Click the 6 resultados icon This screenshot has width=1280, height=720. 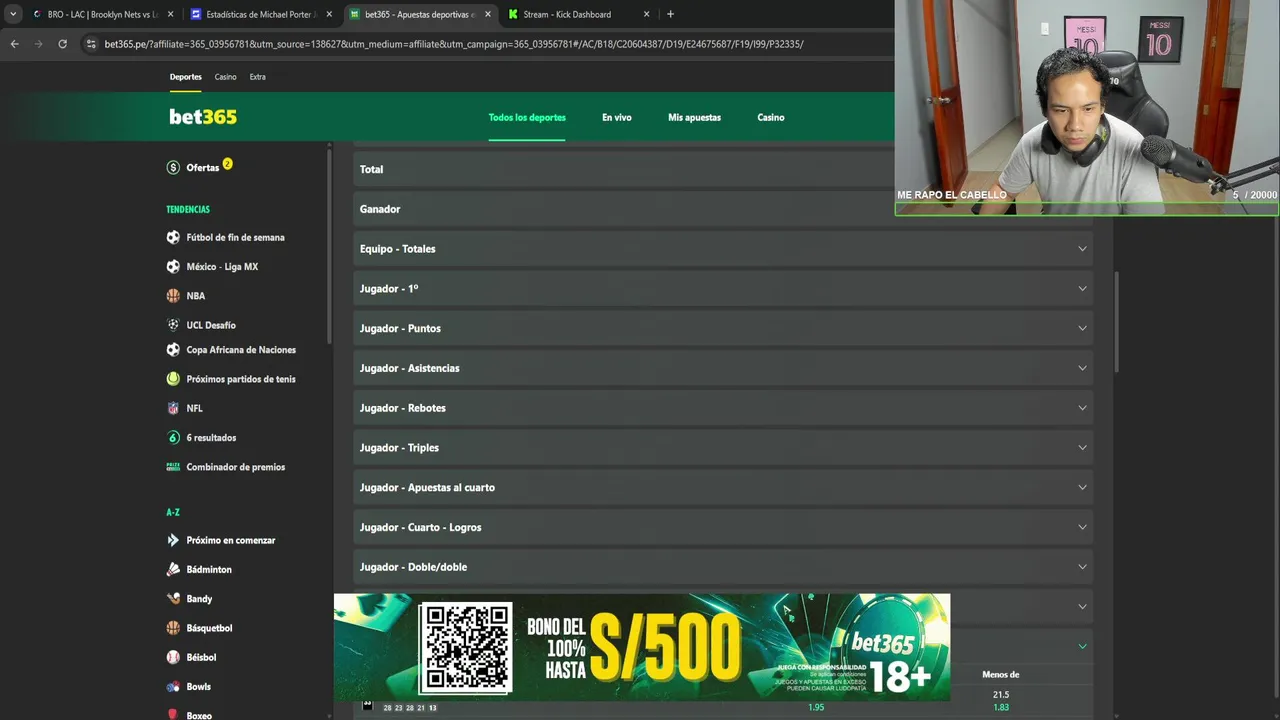point(173,438)
